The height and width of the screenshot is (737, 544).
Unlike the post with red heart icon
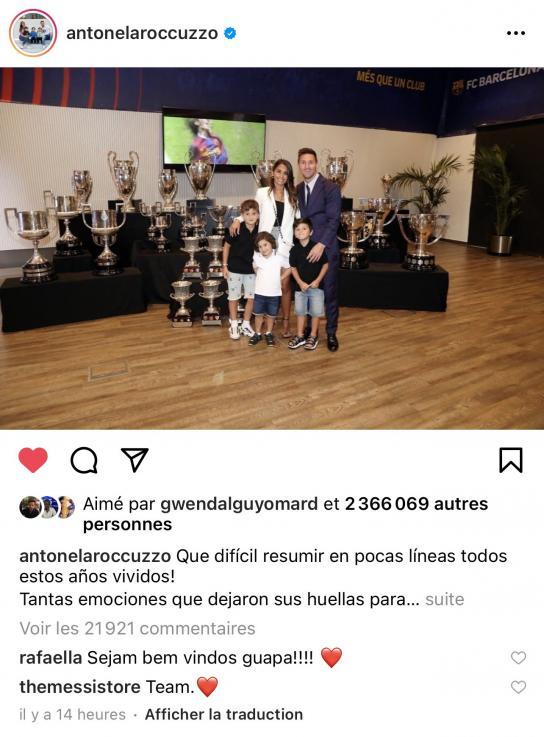point(33,460)
